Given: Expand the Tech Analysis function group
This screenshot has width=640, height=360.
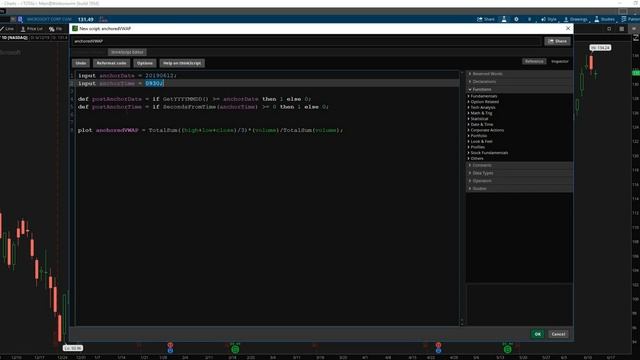Looking at the screenshot, I should (483, 108).
